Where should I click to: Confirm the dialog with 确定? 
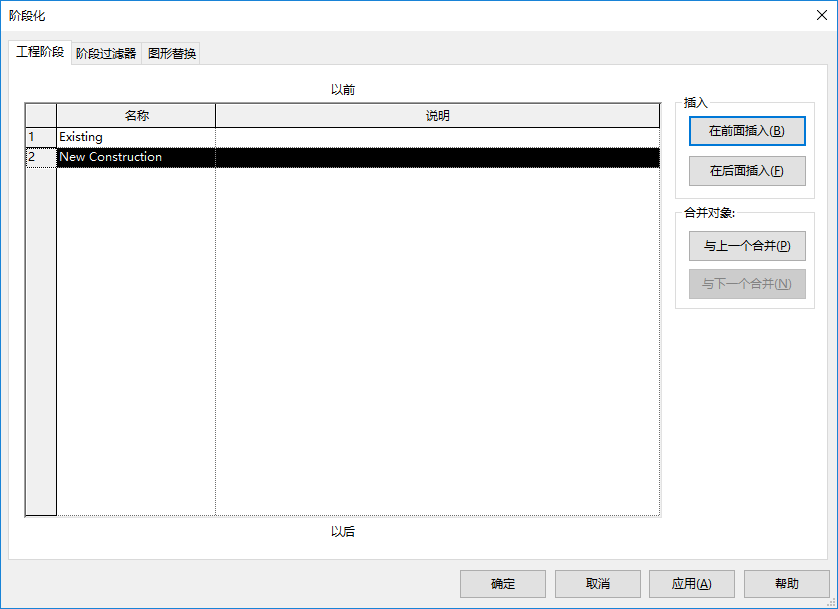502,584
